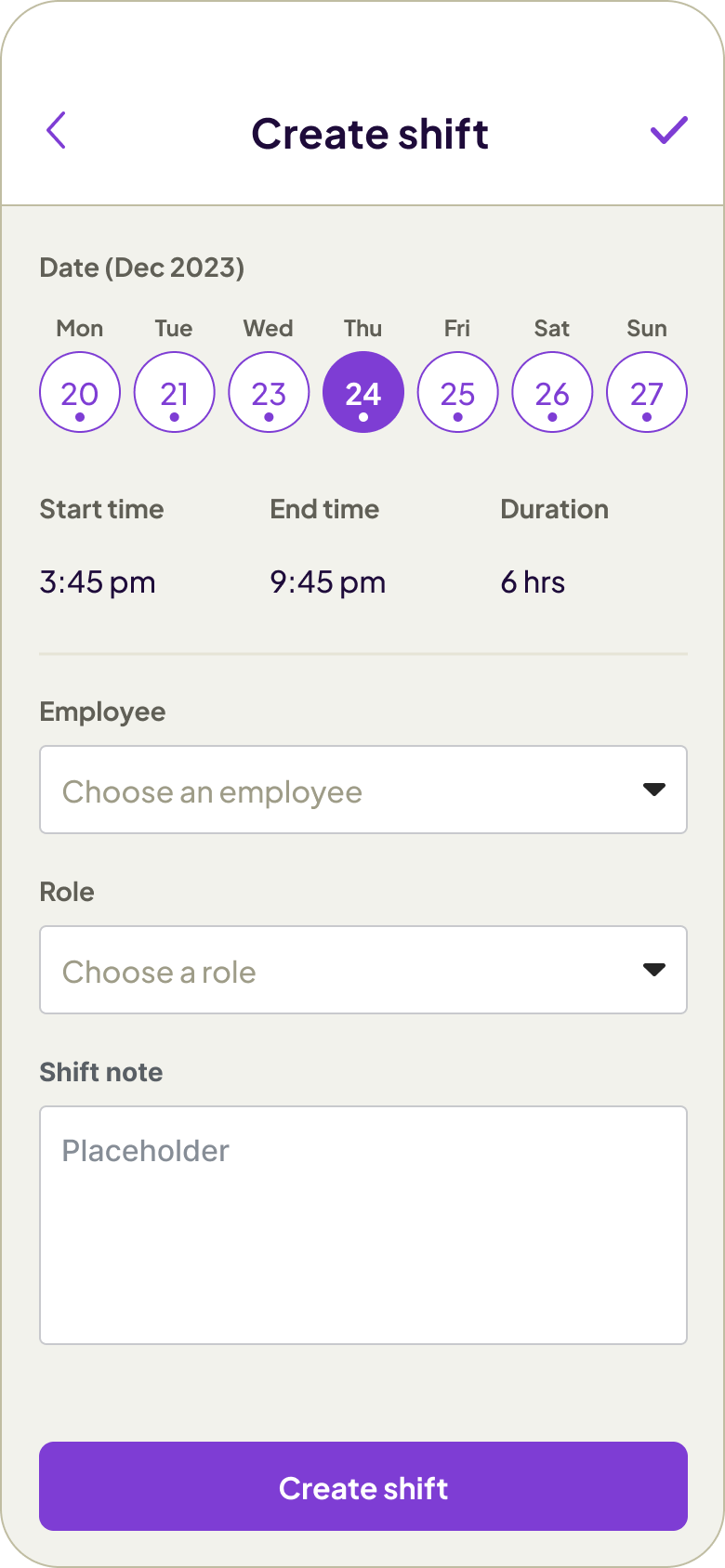Choose Sunday the 27th
The height and width of the screenshot is (1568, 725).
(647, 393)
